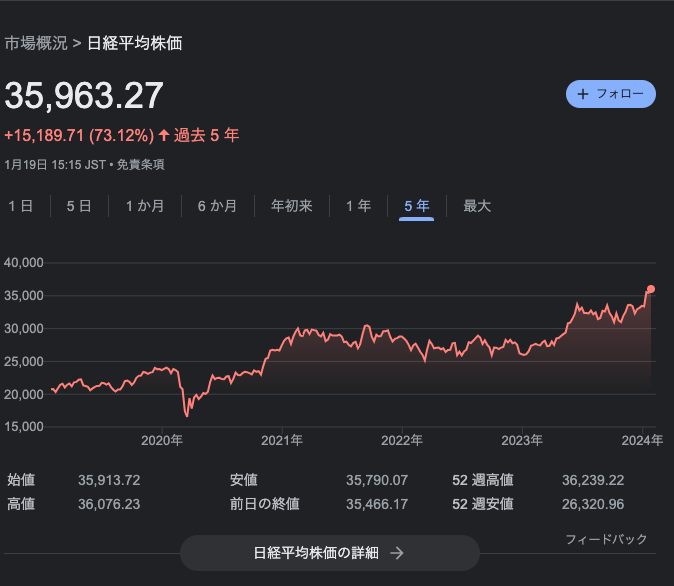Click the 始値 label
674x586 pixels.
point(21,480)
